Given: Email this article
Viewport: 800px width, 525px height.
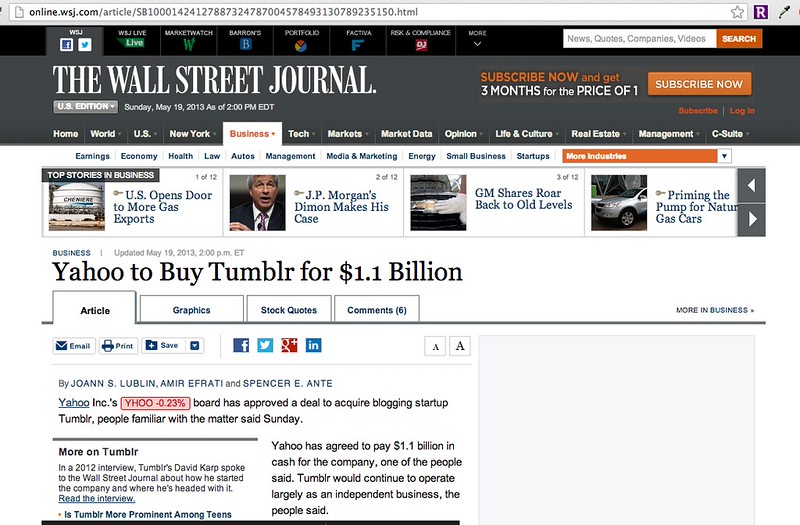Looking at the screenshot, I should [73, 346].
